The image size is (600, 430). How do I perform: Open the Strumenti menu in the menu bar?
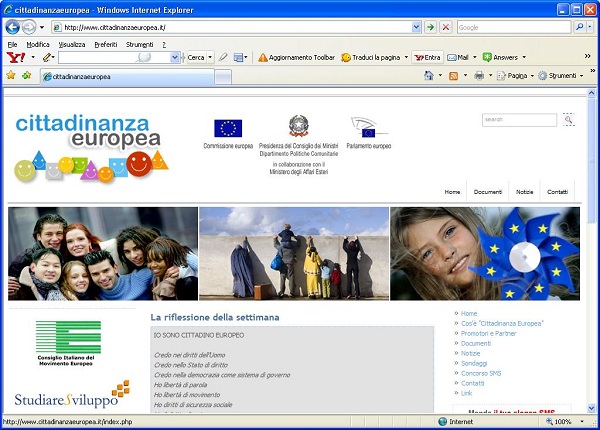point(139,44)
